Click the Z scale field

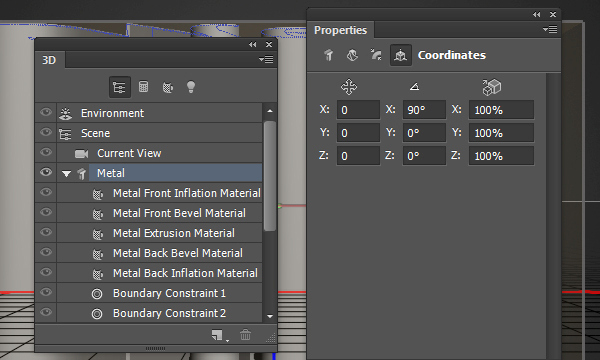[x=501, y=156]
